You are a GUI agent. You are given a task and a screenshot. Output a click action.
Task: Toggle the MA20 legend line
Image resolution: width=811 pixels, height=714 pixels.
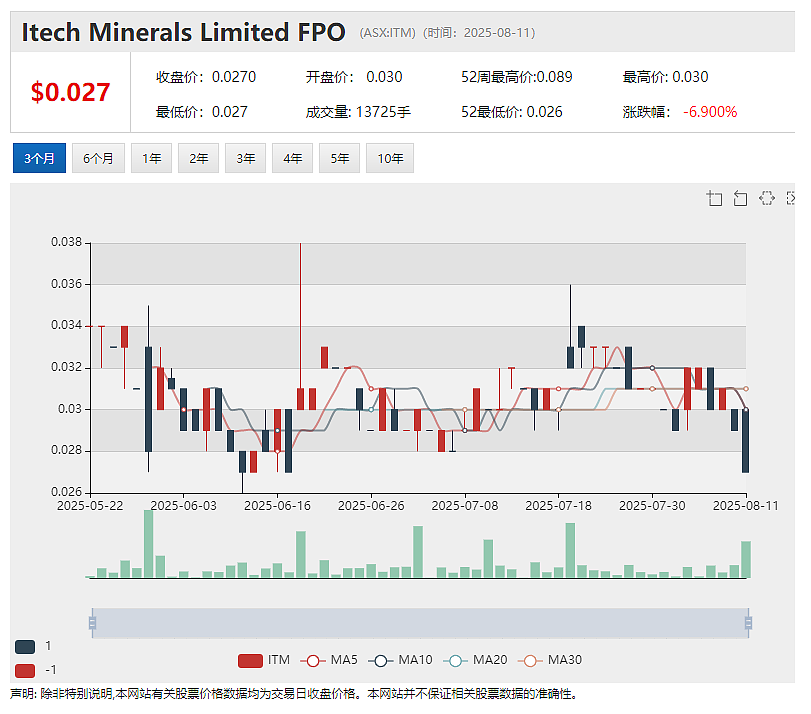click(455, 661)
